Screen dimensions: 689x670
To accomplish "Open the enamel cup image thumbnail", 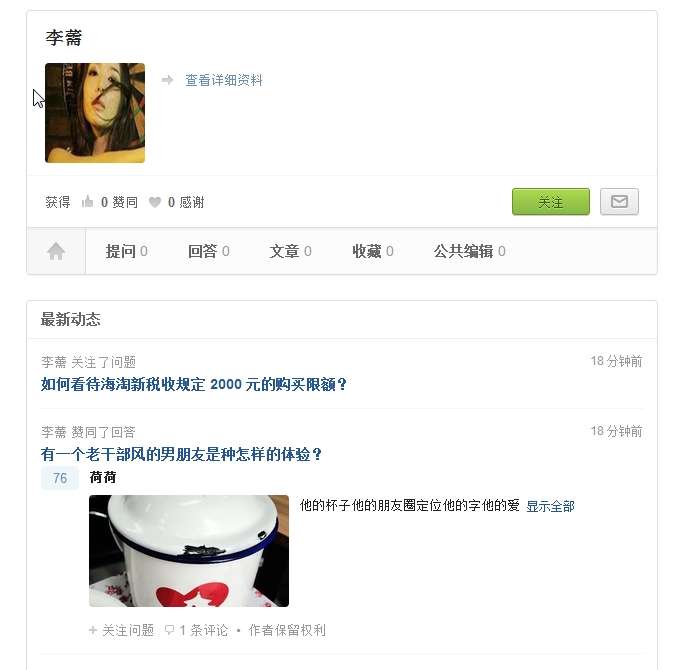I will (189, 551).
